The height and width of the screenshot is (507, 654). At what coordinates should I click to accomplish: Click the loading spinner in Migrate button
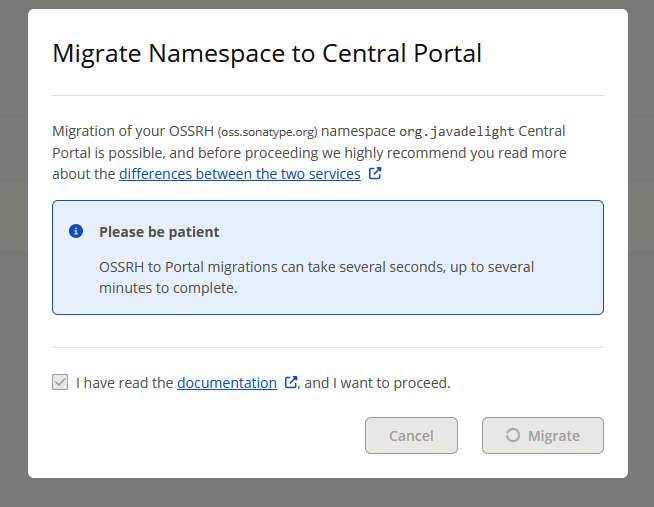coord(513,435)
